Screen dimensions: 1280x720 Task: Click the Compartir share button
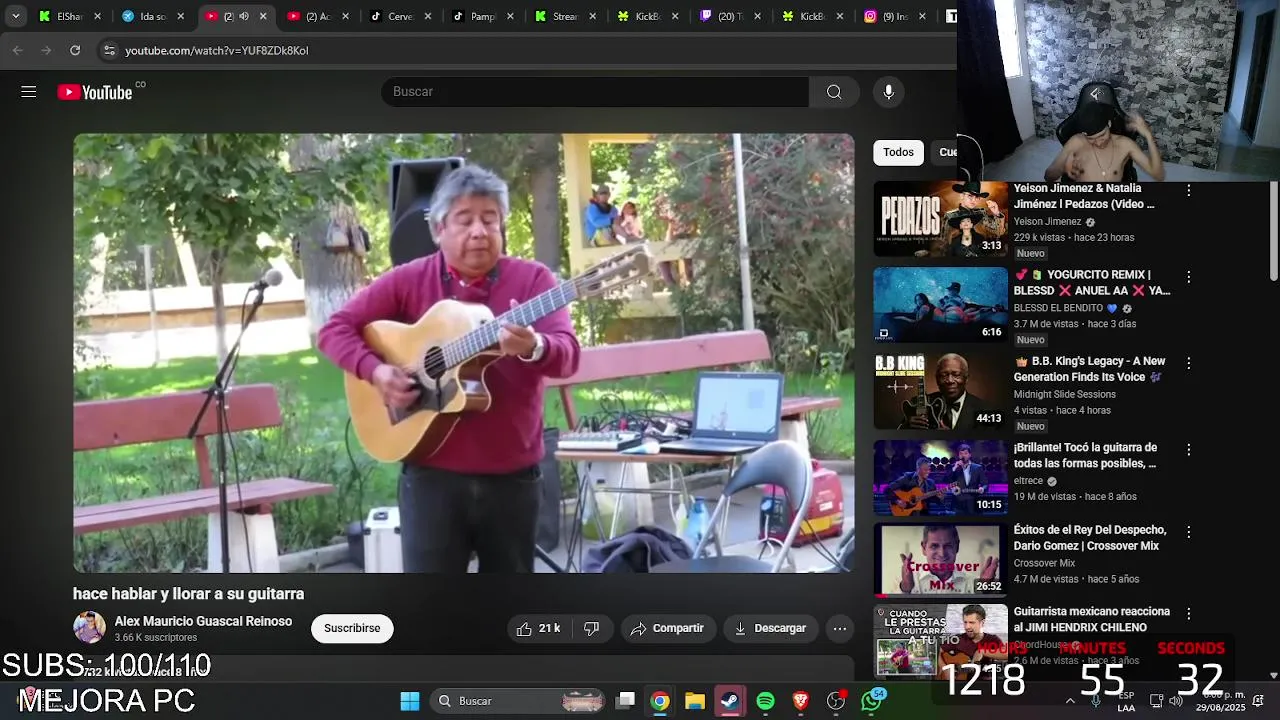point(667,628)
